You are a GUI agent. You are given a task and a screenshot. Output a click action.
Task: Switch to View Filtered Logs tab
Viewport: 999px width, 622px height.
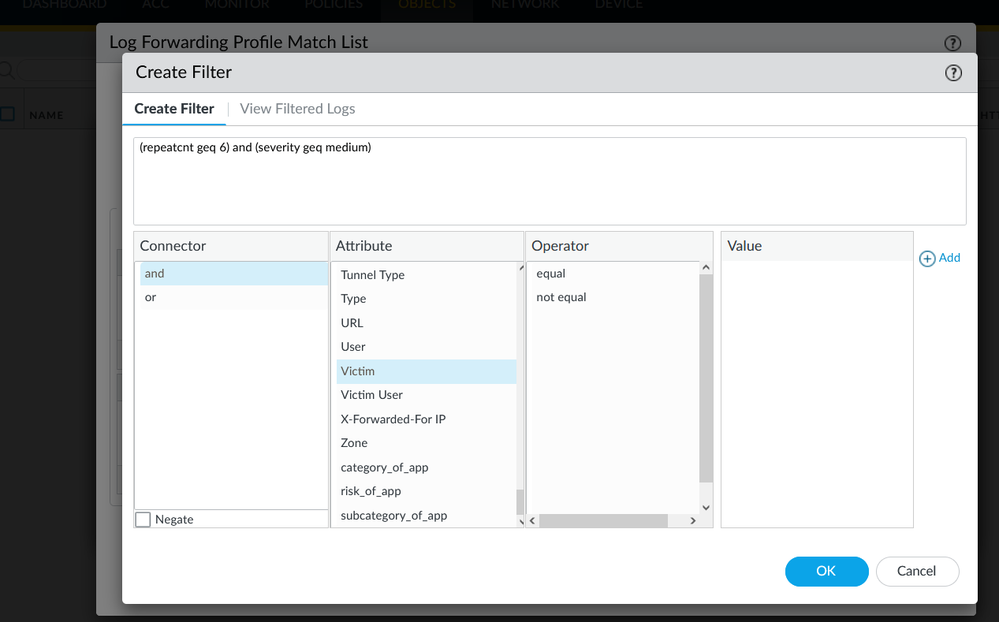click(297, 109)
